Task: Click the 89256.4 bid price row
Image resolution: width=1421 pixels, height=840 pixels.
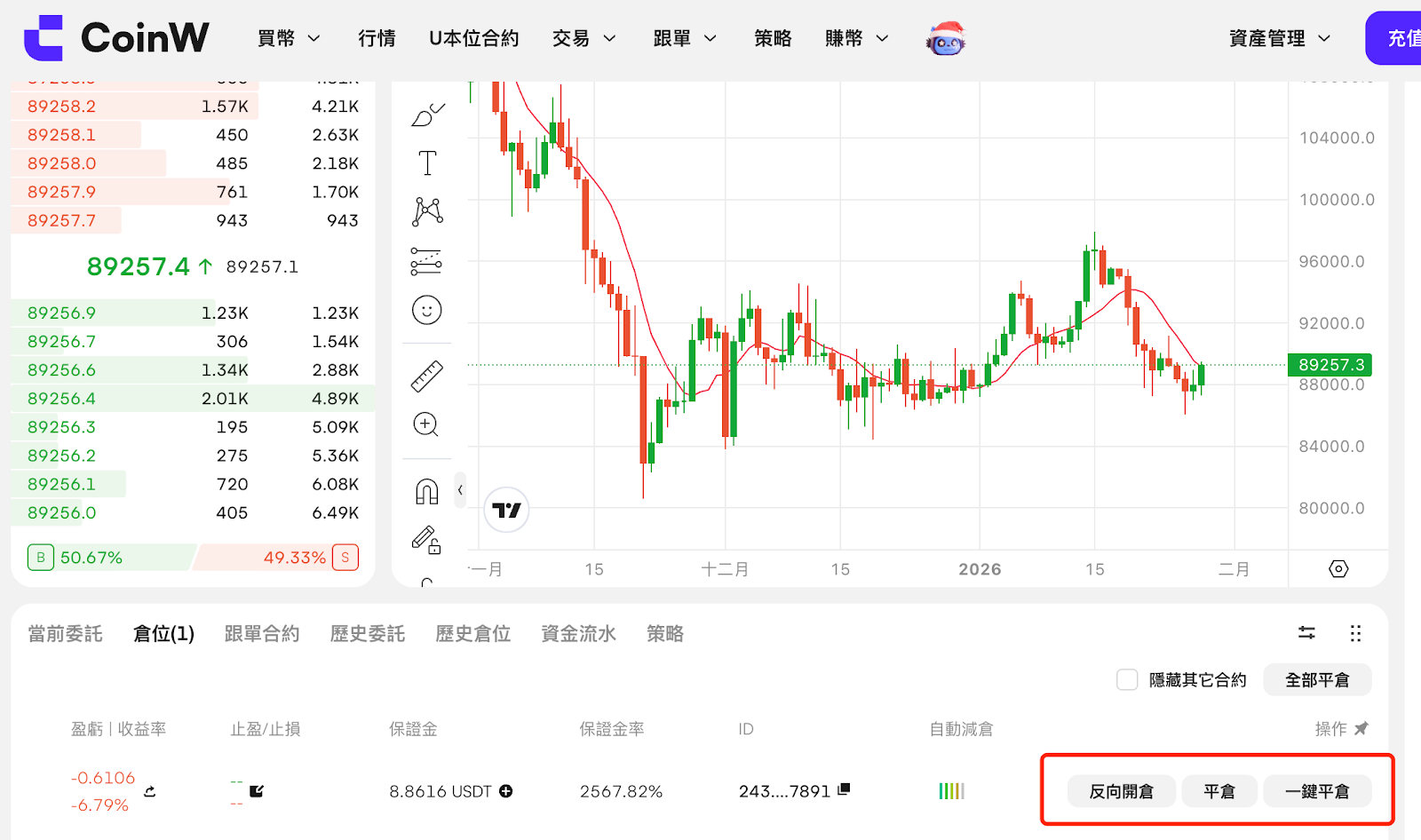Action: pos(193,399)
